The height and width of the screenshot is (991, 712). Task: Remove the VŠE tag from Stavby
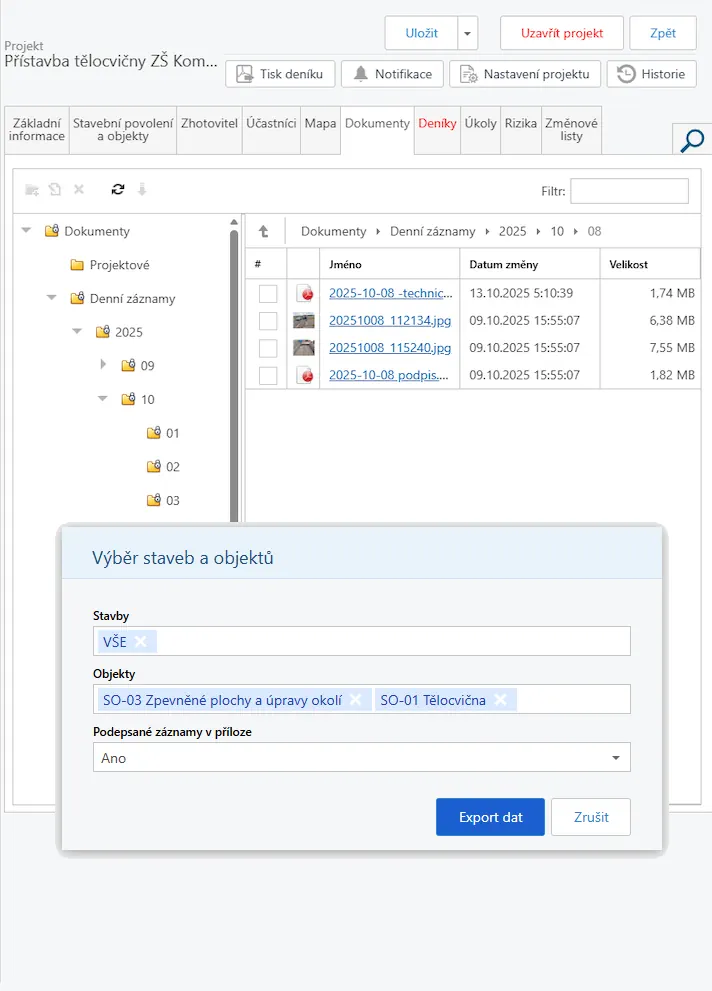point(141,641)
